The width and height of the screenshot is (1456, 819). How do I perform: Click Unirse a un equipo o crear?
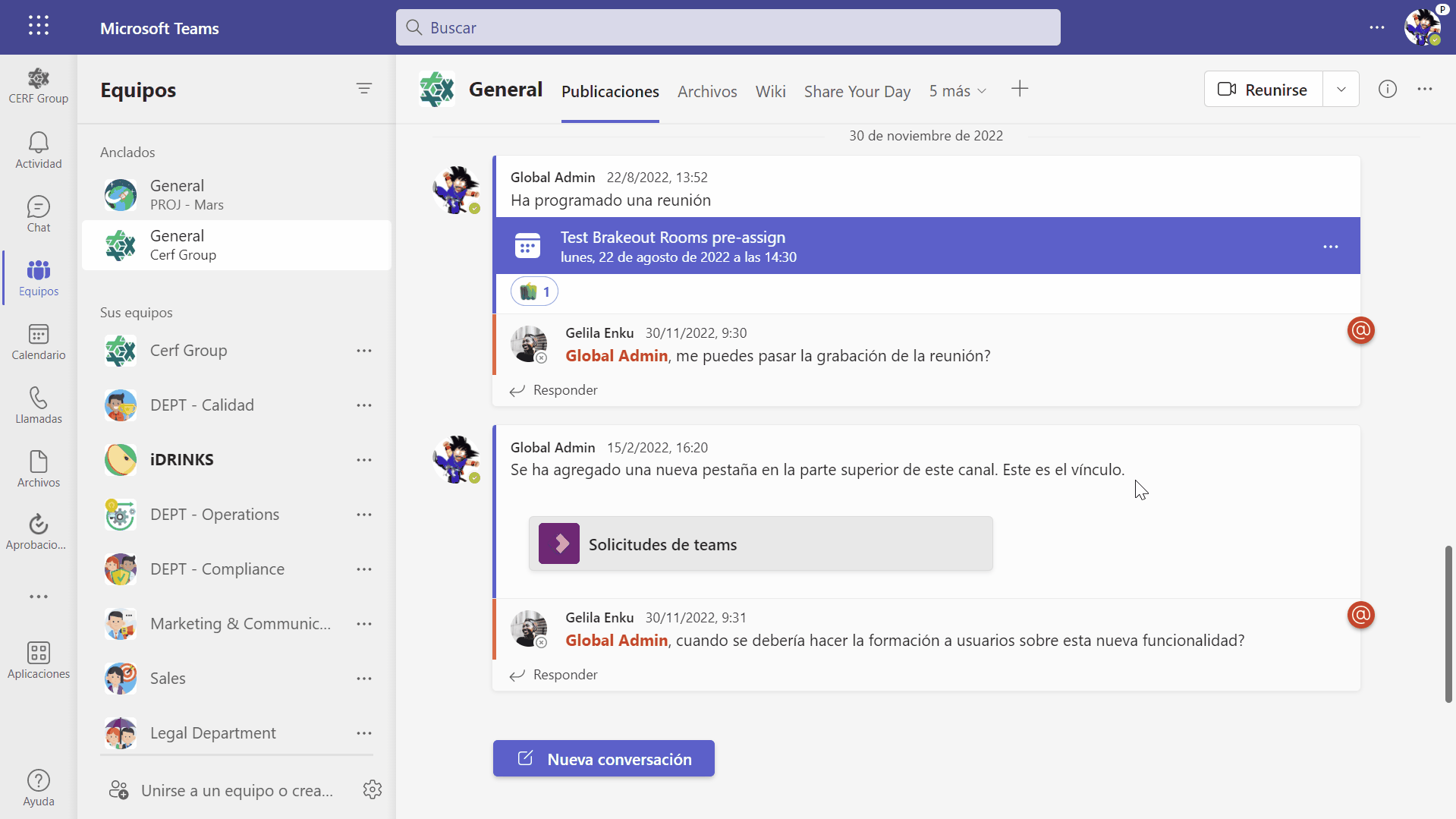coord(222,790)
